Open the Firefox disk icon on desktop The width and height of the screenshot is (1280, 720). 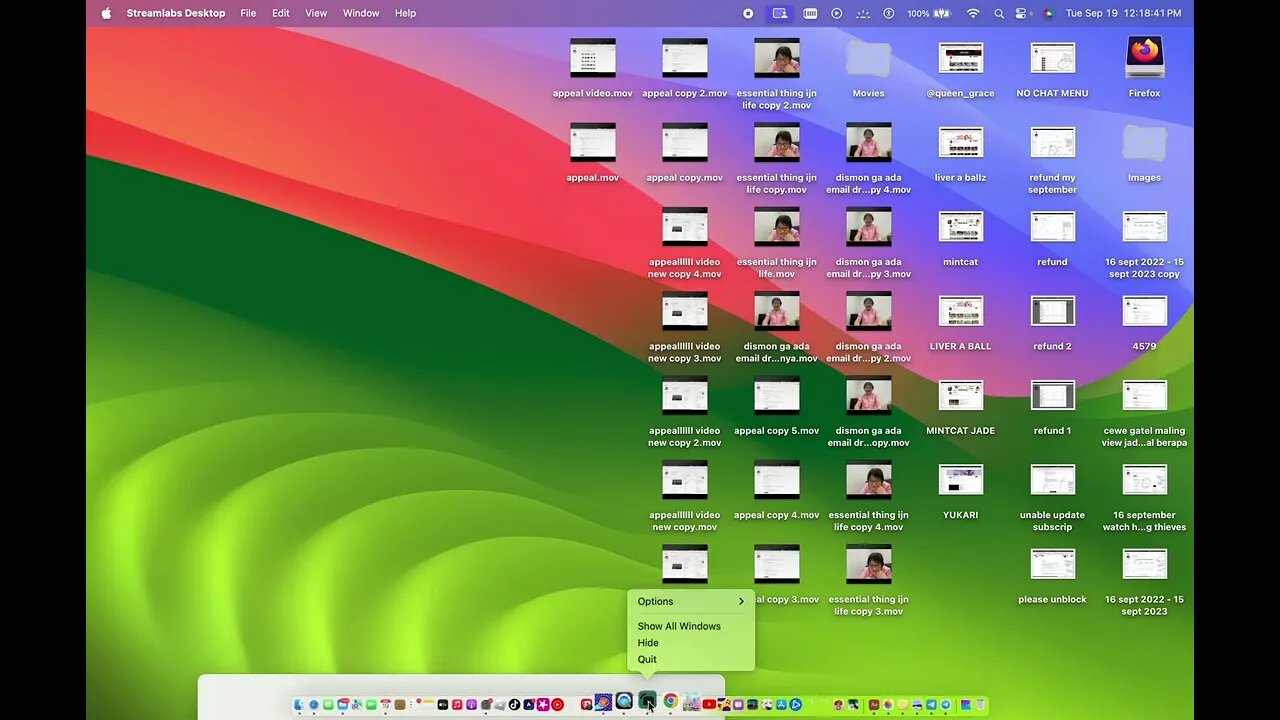[x=1144, y=57]
